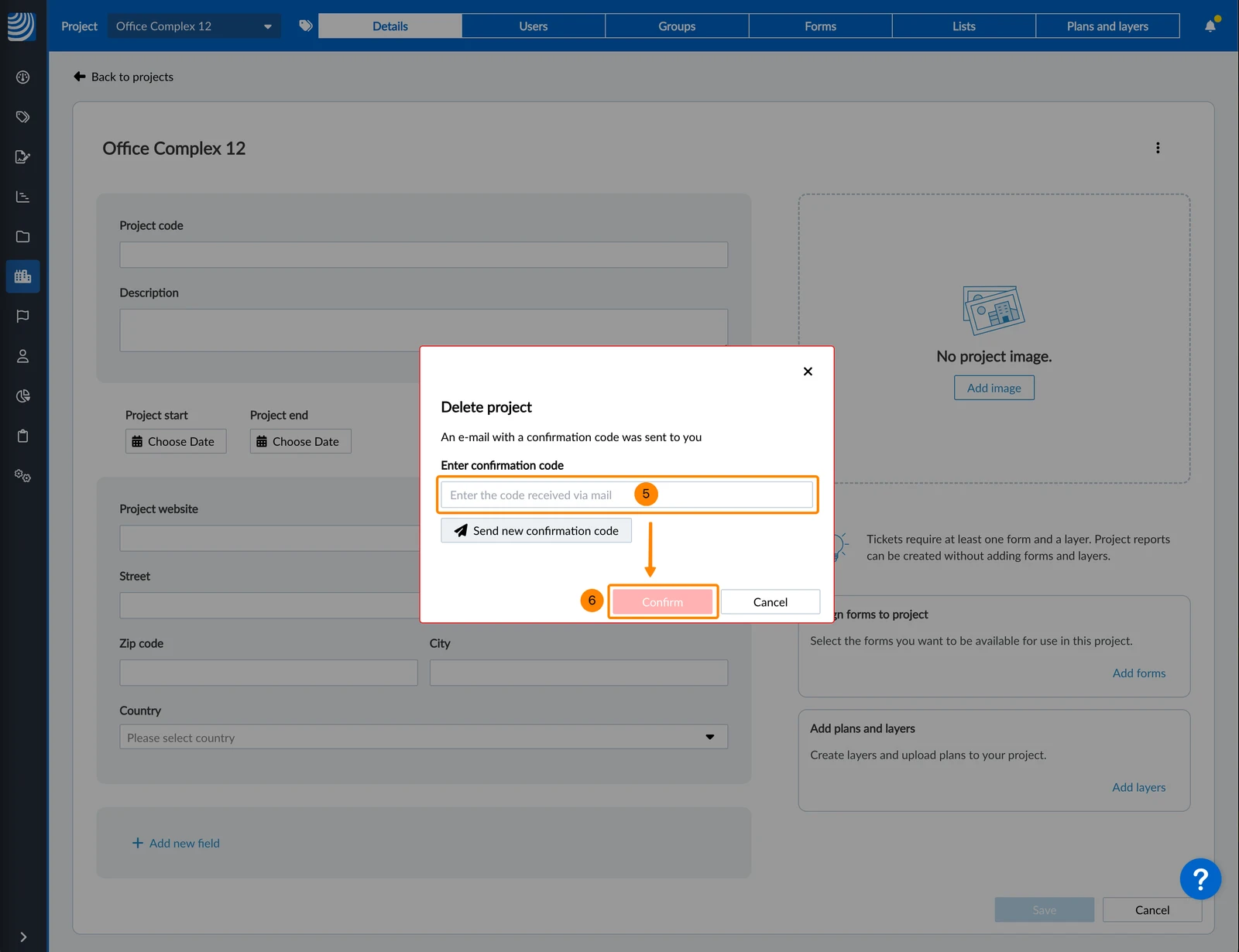
Task: Open the three-dot project options menu
Action: point(1158,148)
